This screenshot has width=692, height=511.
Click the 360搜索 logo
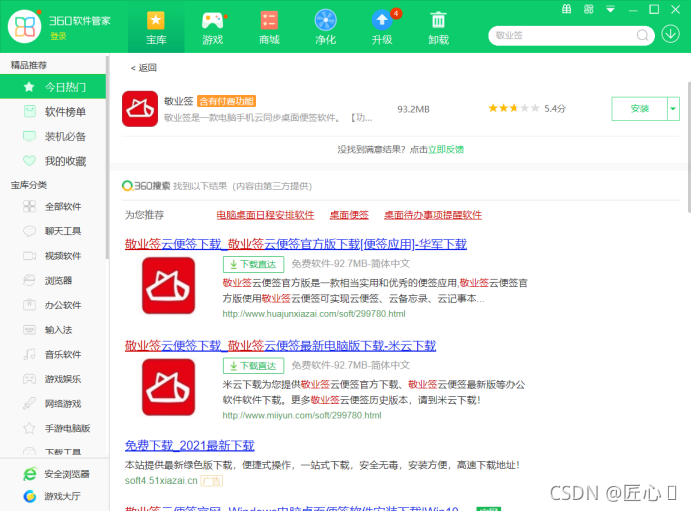(146, 186)
